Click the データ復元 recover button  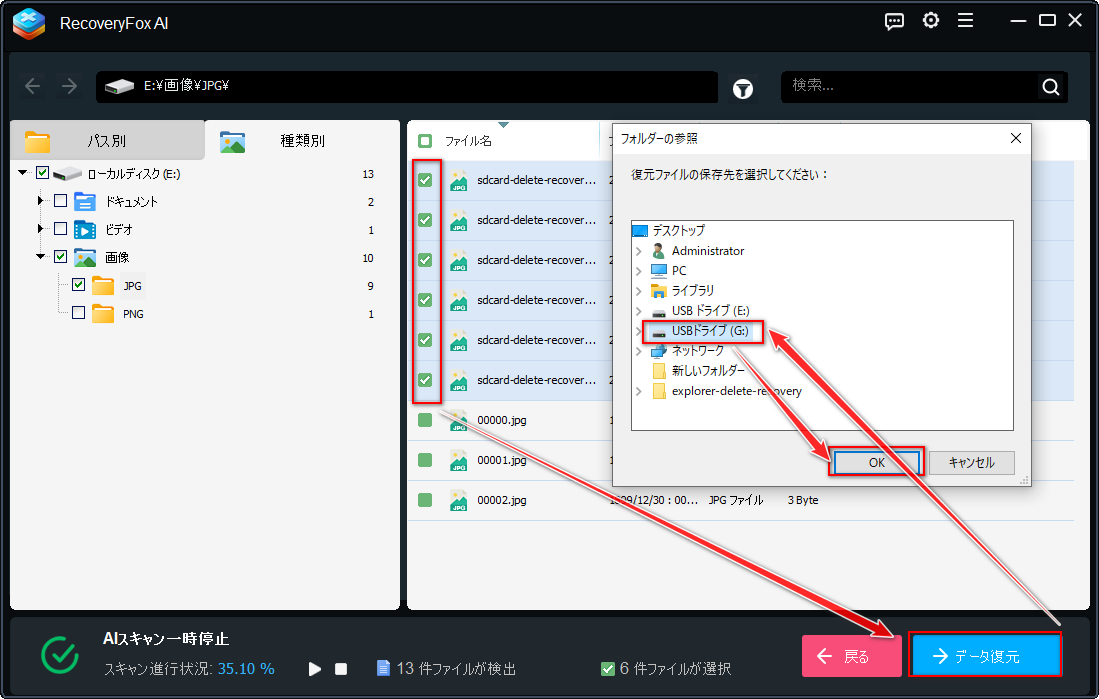(x=985, y=656)
